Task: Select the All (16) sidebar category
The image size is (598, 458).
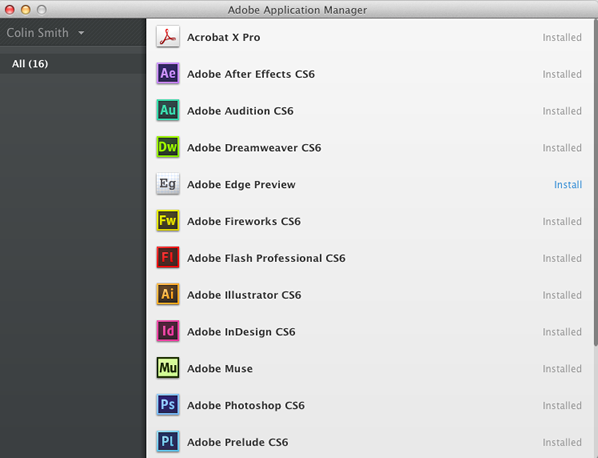Action: click(72, 64)
